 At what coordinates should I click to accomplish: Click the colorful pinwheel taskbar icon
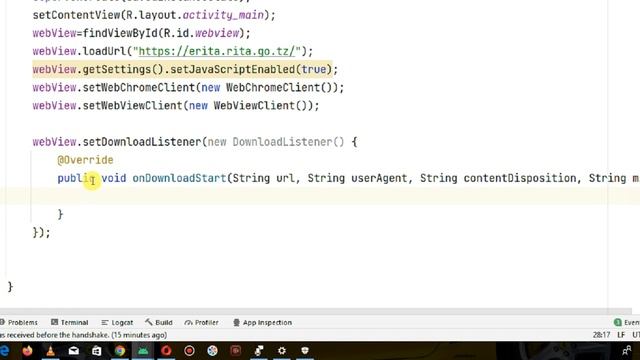pyautogui.click(x=212, y=351)
